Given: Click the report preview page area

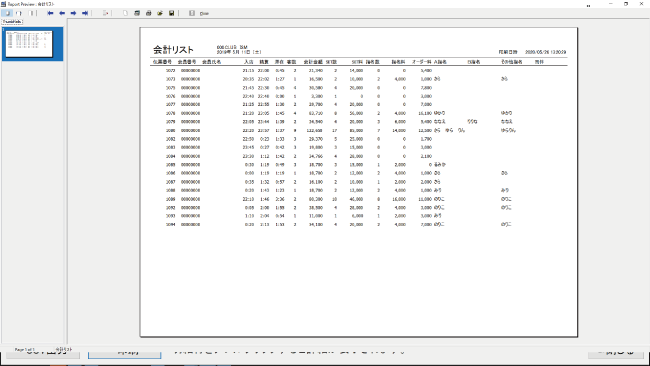Looking at the screenshot, I should pos(359,182).
